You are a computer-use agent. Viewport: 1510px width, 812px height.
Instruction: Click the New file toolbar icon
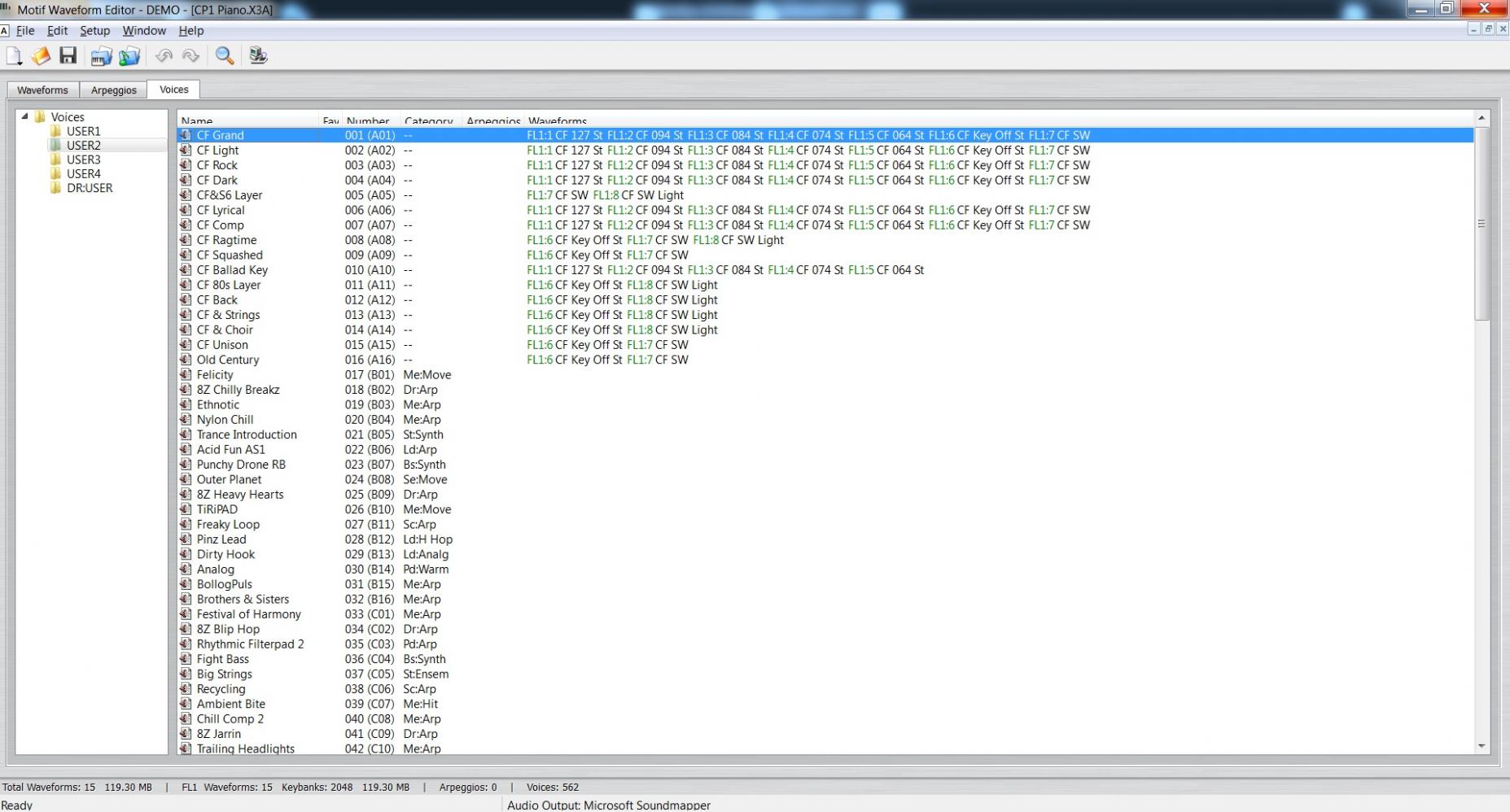click(x=14, y=55)
